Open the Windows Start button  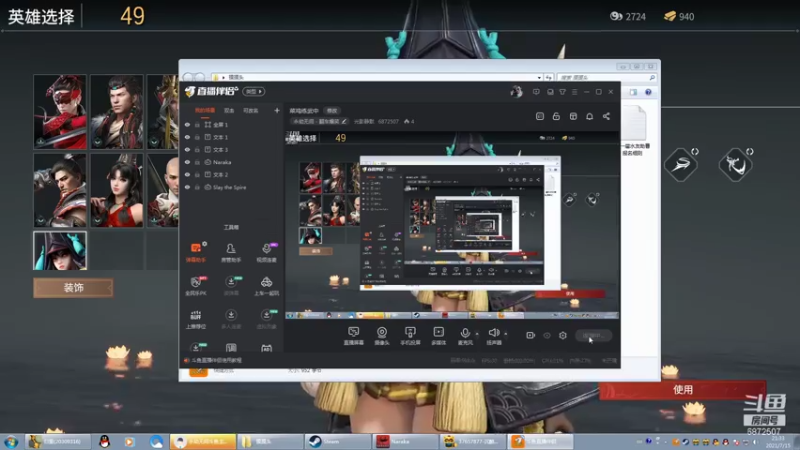pyautogui.click(x=11, y=442)
